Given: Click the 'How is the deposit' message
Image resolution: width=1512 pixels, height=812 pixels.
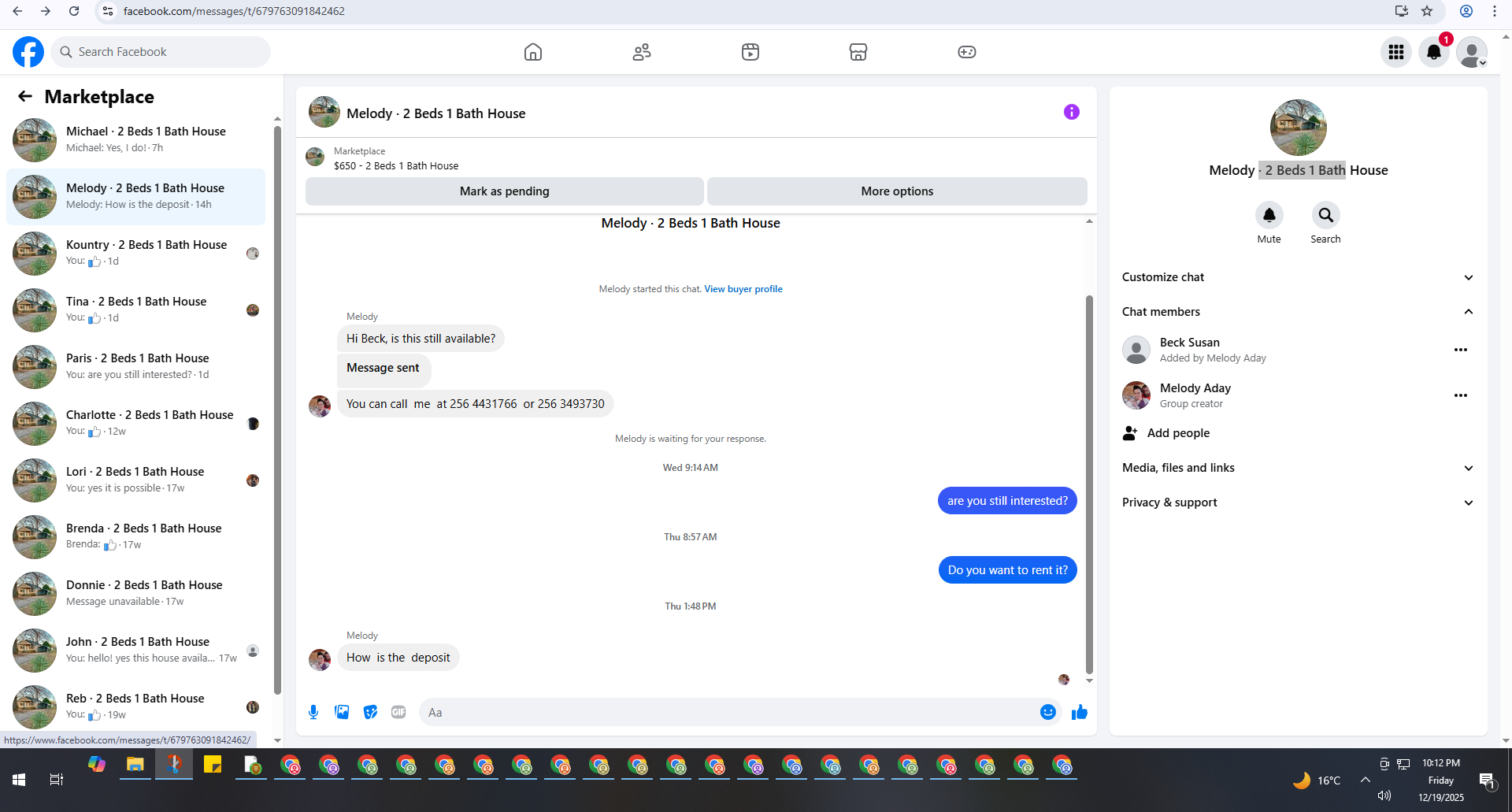Looking at the screenshot, I should [x=398, y=658].
